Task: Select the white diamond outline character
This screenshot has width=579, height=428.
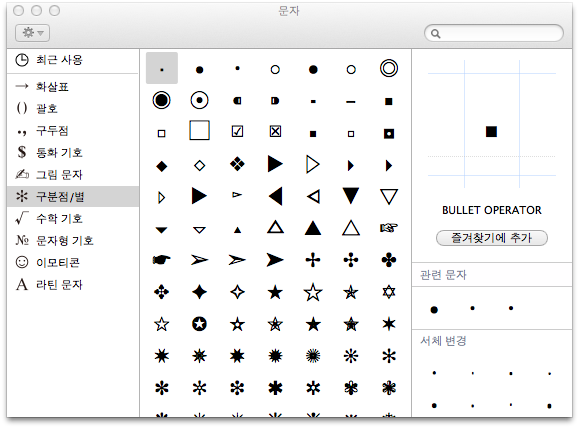Action: click(x=199, y=165)
